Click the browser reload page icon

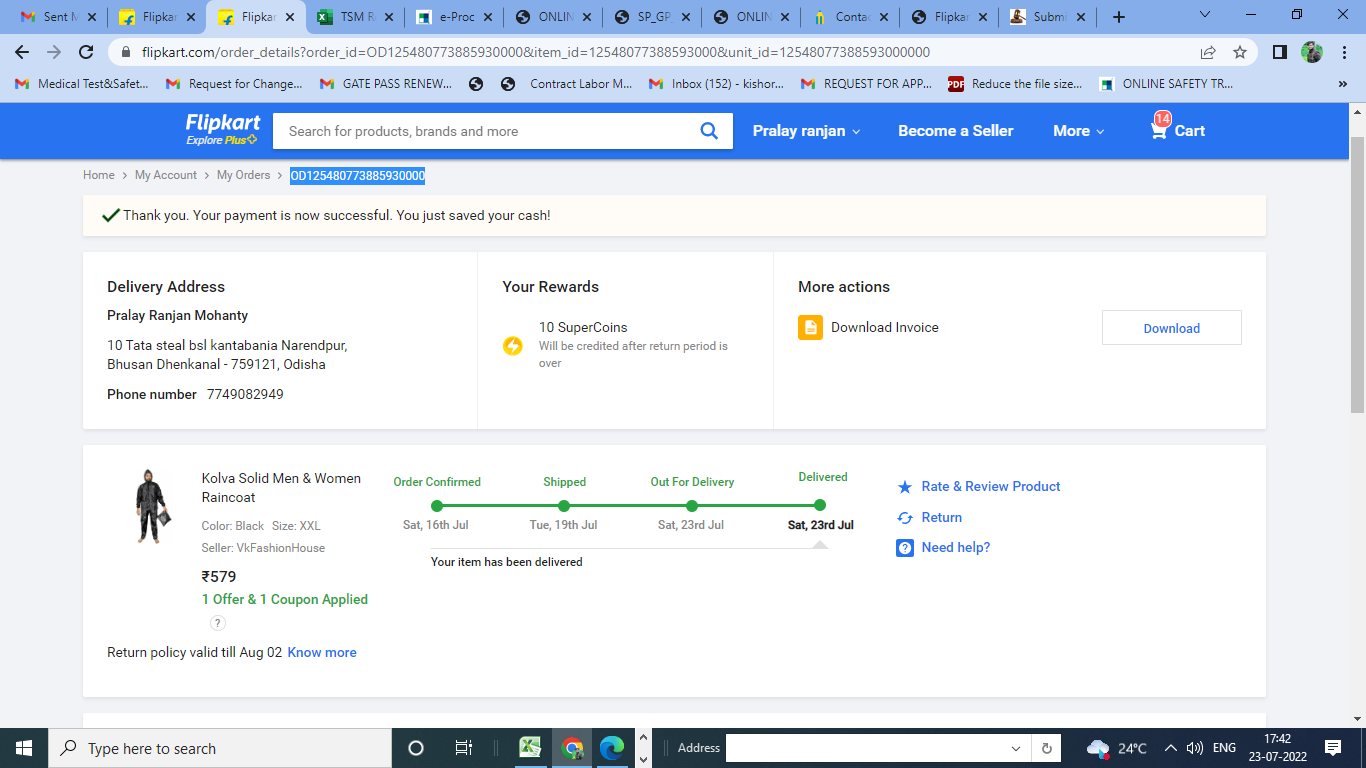click(x=86, y=52)
